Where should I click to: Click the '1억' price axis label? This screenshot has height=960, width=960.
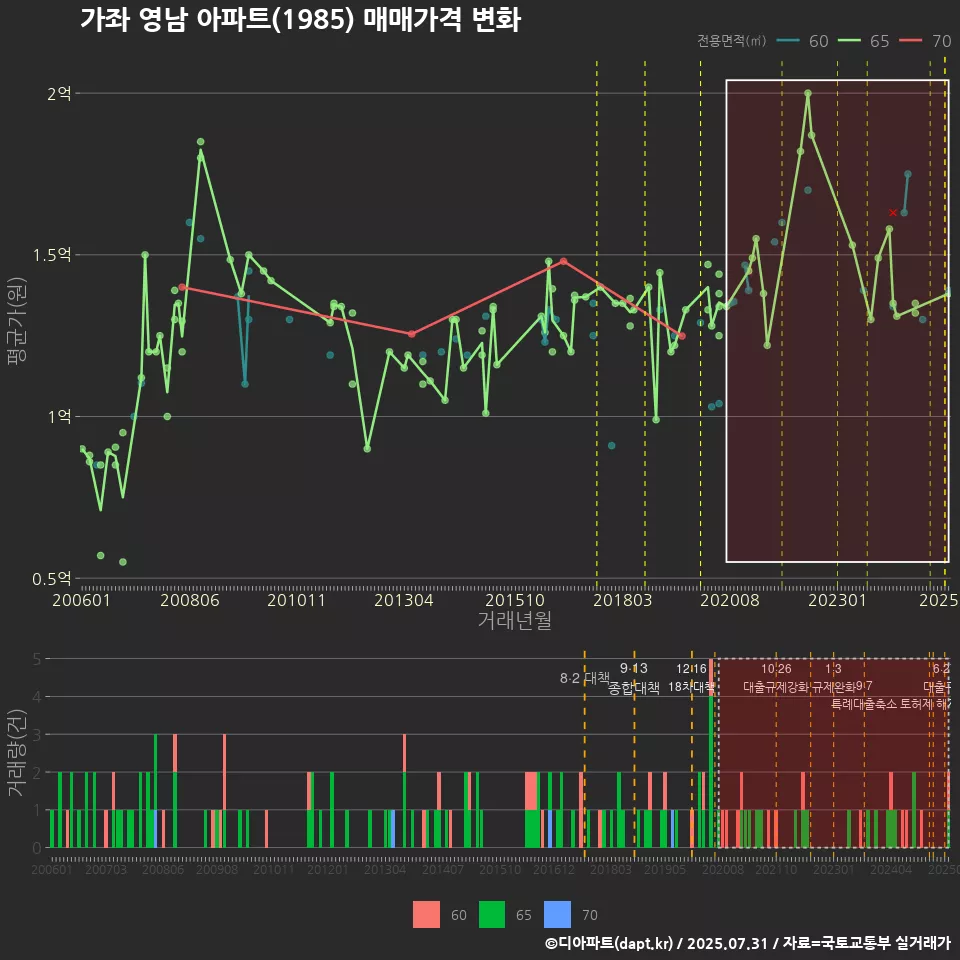(x=59, y=416)
